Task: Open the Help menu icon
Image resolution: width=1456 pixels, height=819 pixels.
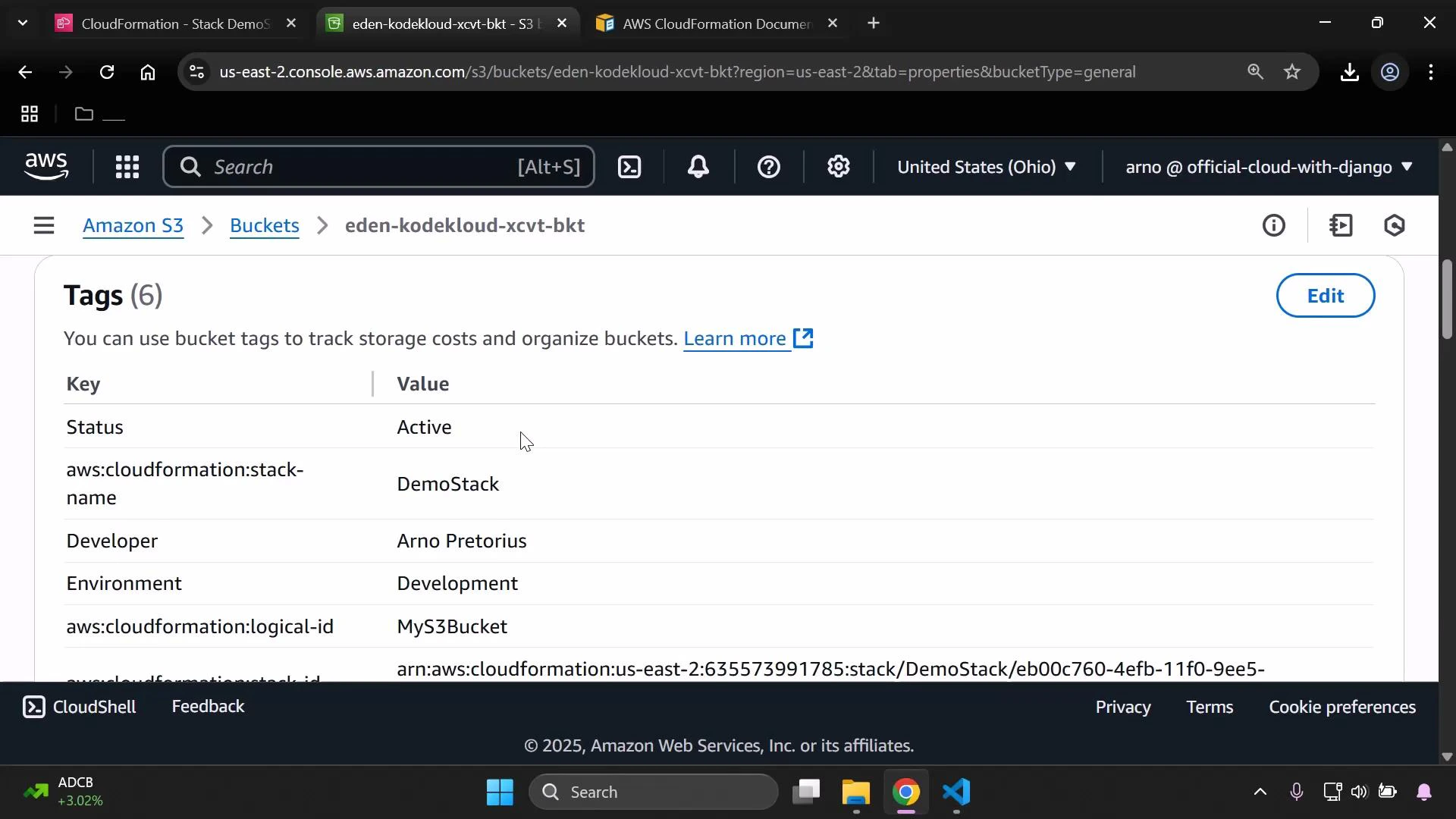Action: pyautogui.click(x=769, y=167)
